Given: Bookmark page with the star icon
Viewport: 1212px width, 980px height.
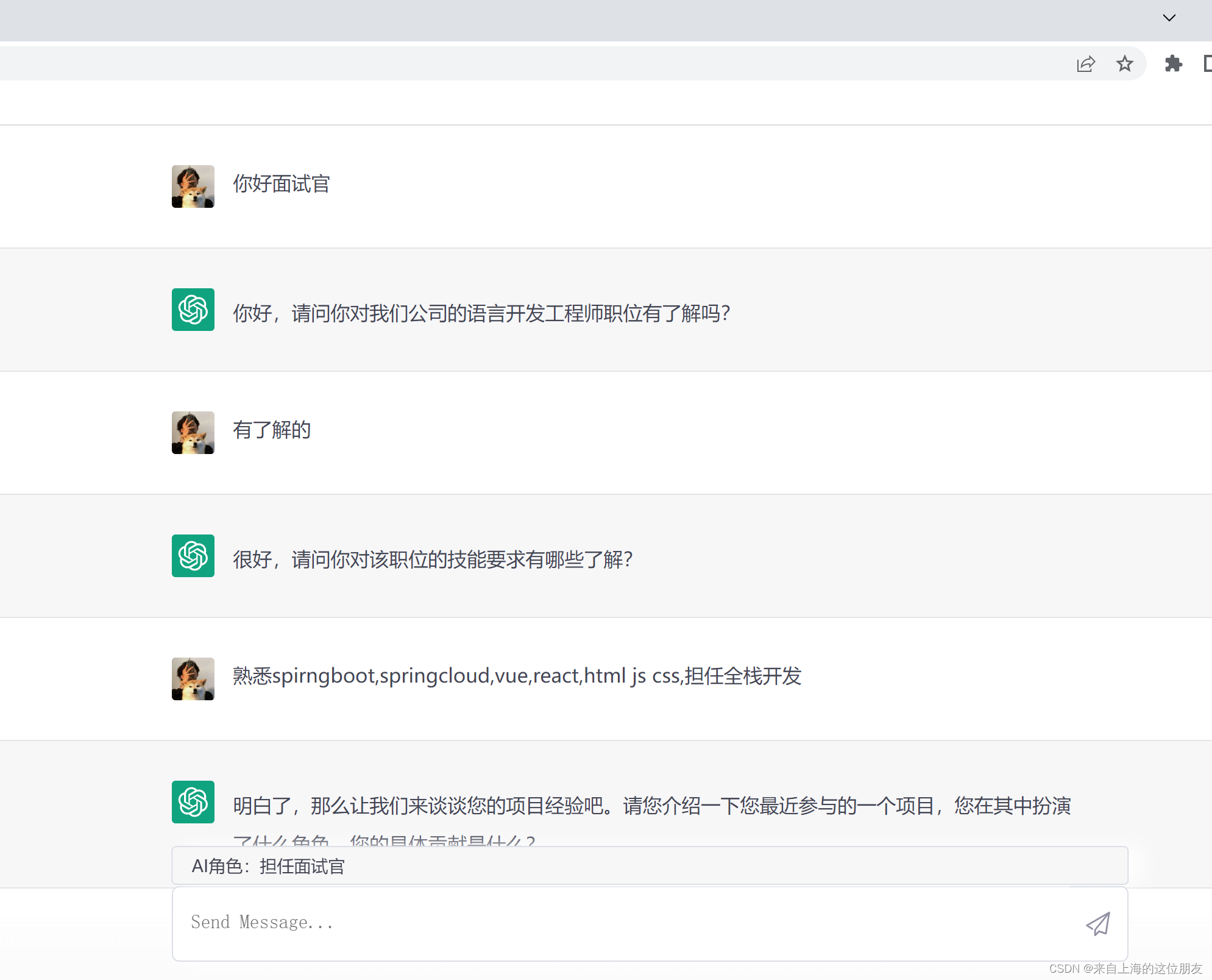Looking at the screenshot, I should [x=1124, y=64].
